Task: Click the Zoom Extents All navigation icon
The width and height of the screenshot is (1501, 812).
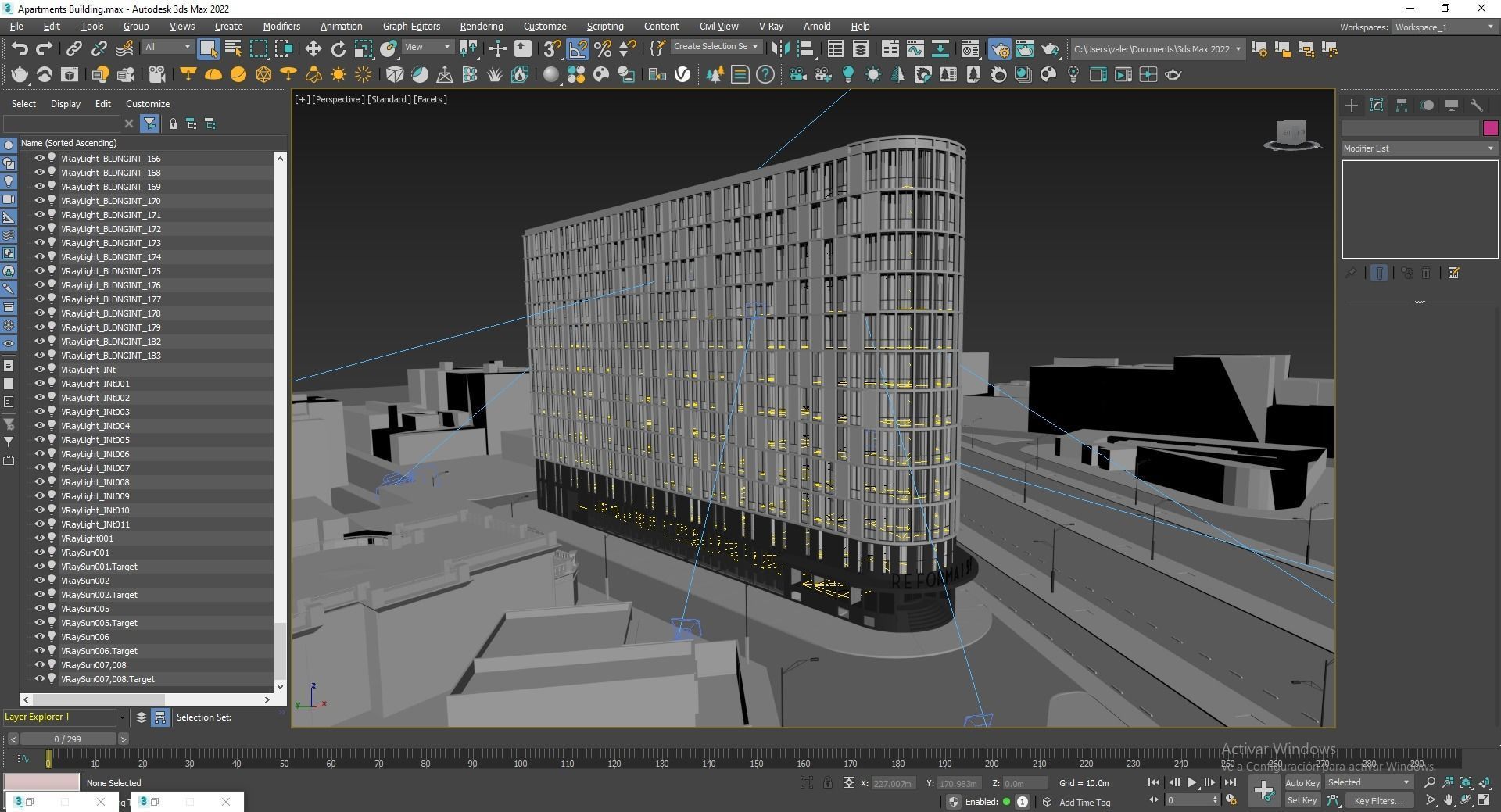Action: coord(1485,782)
